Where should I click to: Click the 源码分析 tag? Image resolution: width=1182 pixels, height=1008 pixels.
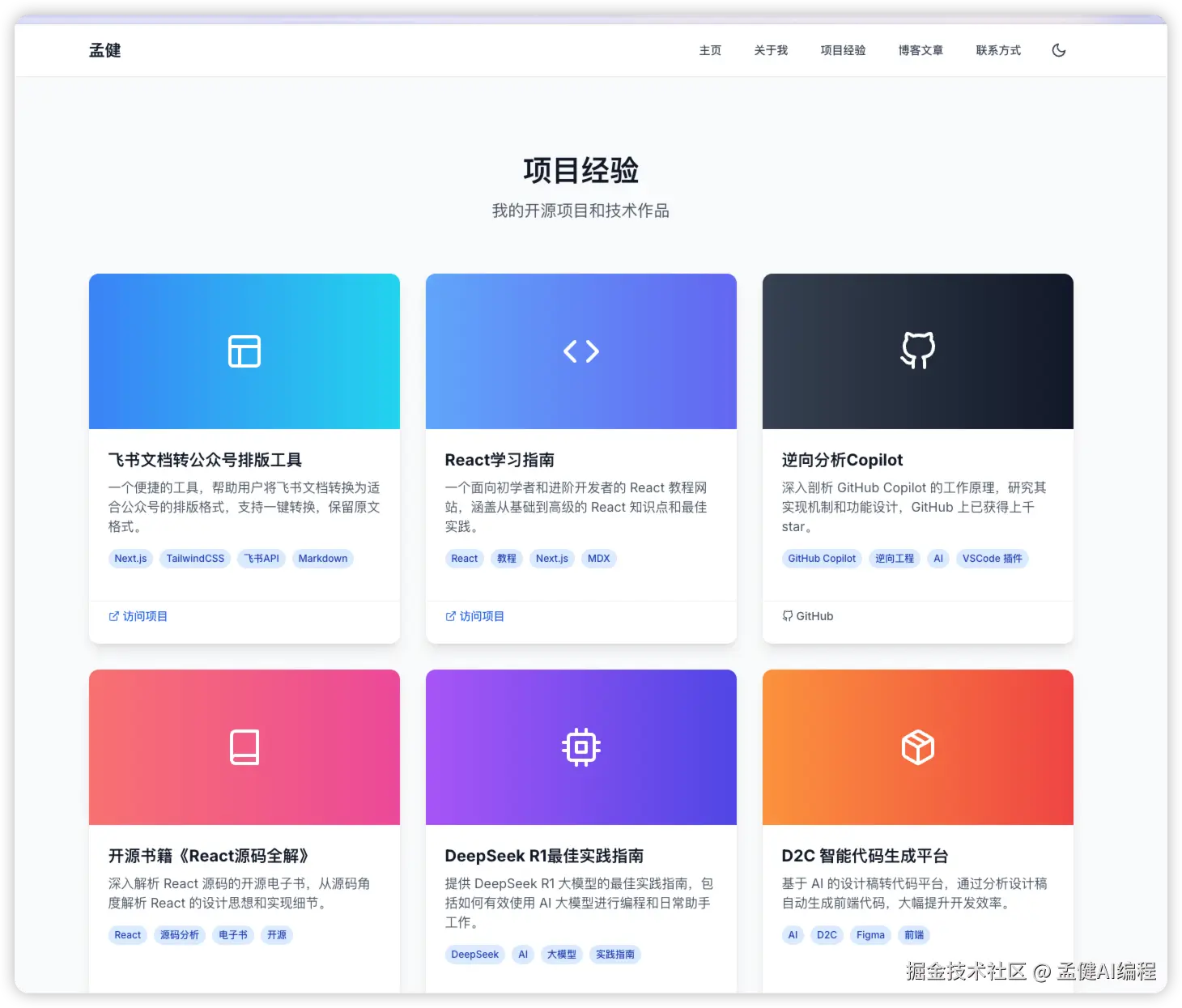180,935
